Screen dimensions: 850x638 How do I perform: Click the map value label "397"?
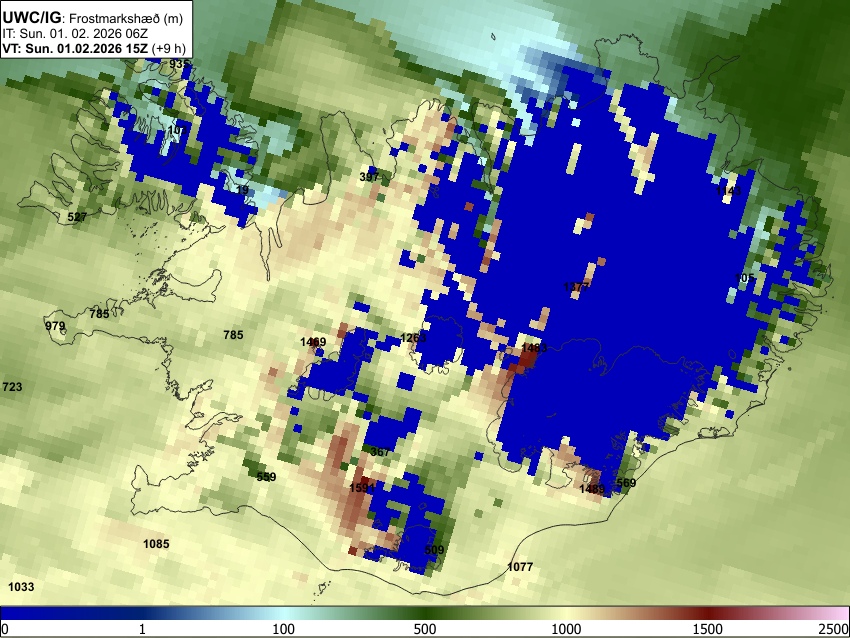[x=369, y=177]
